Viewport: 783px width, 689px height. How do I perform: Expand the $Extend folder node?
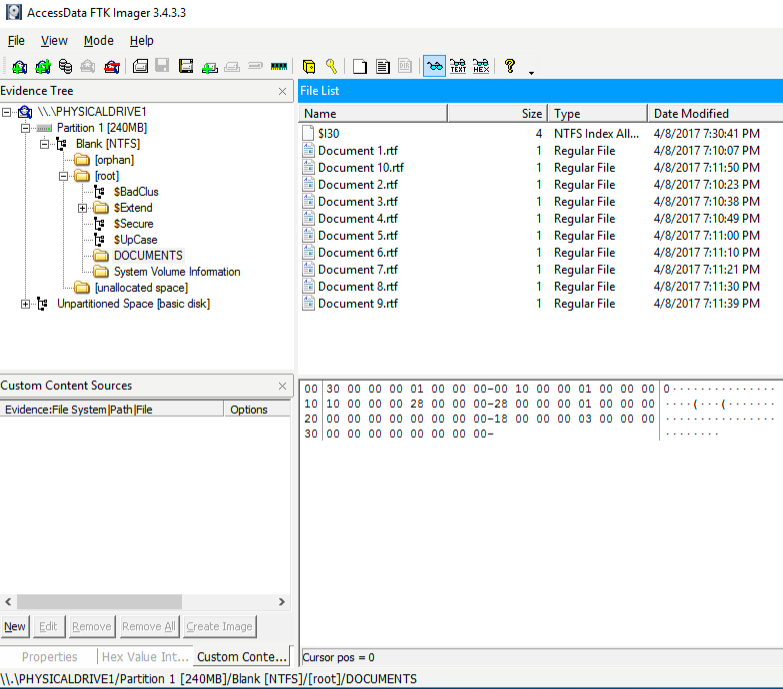pyautogui.click(x=82, y=208)
